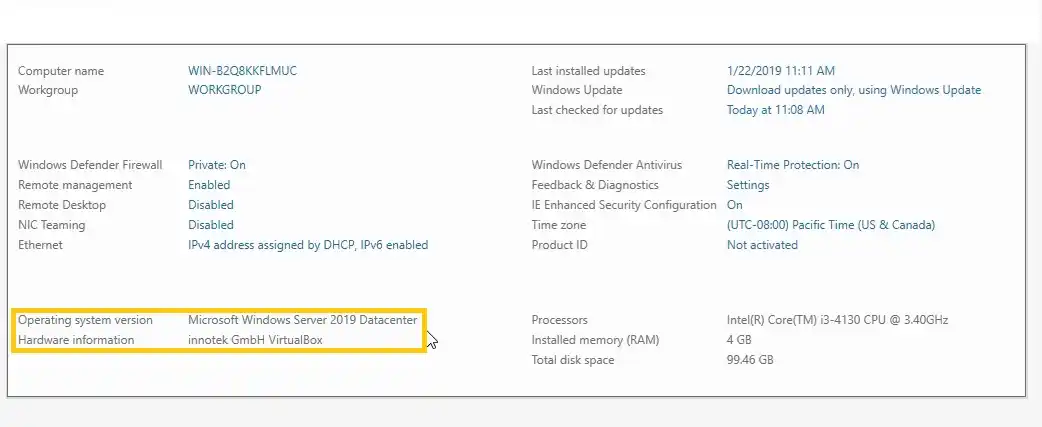Click the 'Time zone' label
Screen dimensions: 1042x427
pyautogui.click(x=558, y=224)
